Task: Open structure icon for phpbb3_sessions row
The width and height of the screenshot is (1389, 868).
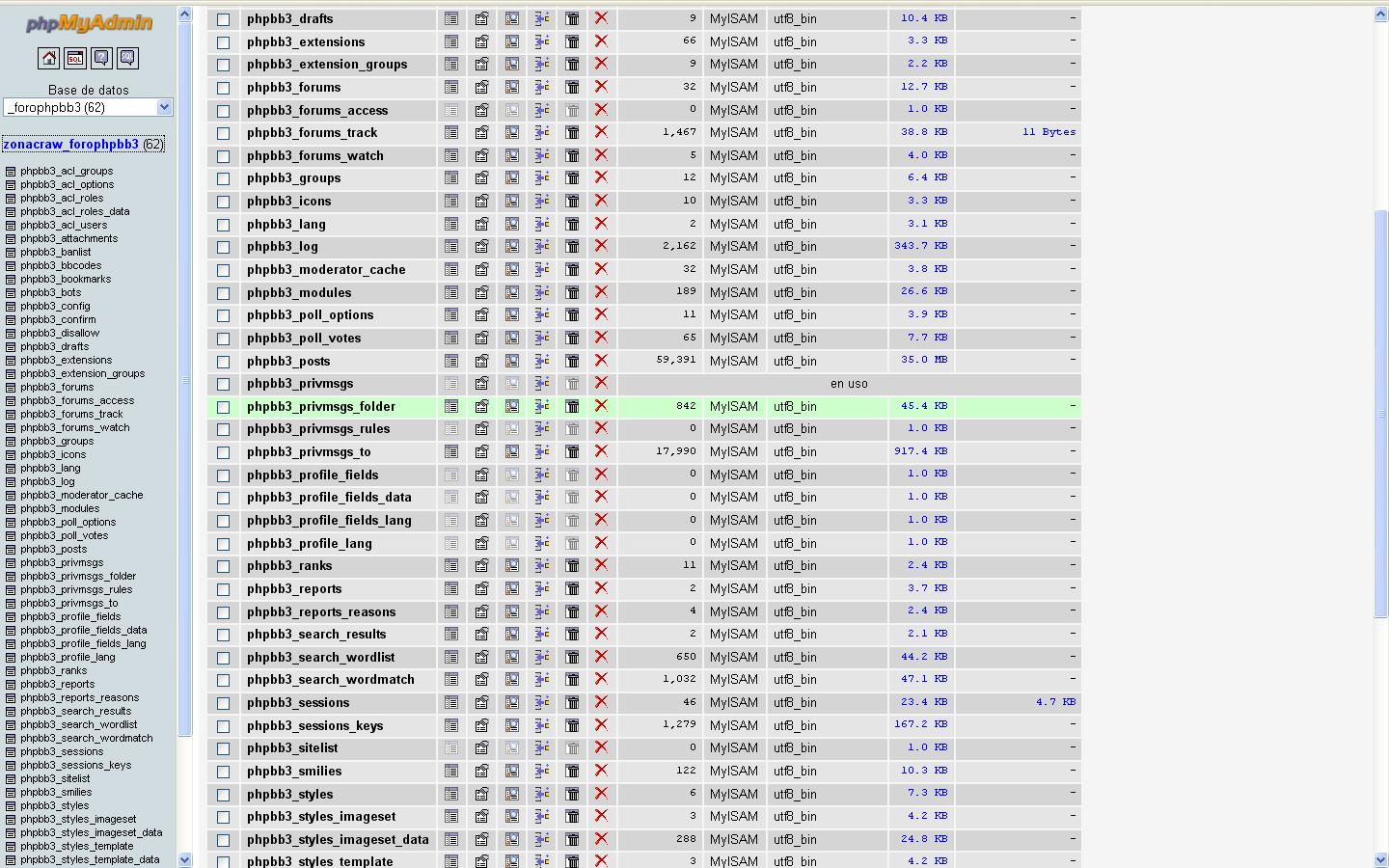Action: click(481, 703)
